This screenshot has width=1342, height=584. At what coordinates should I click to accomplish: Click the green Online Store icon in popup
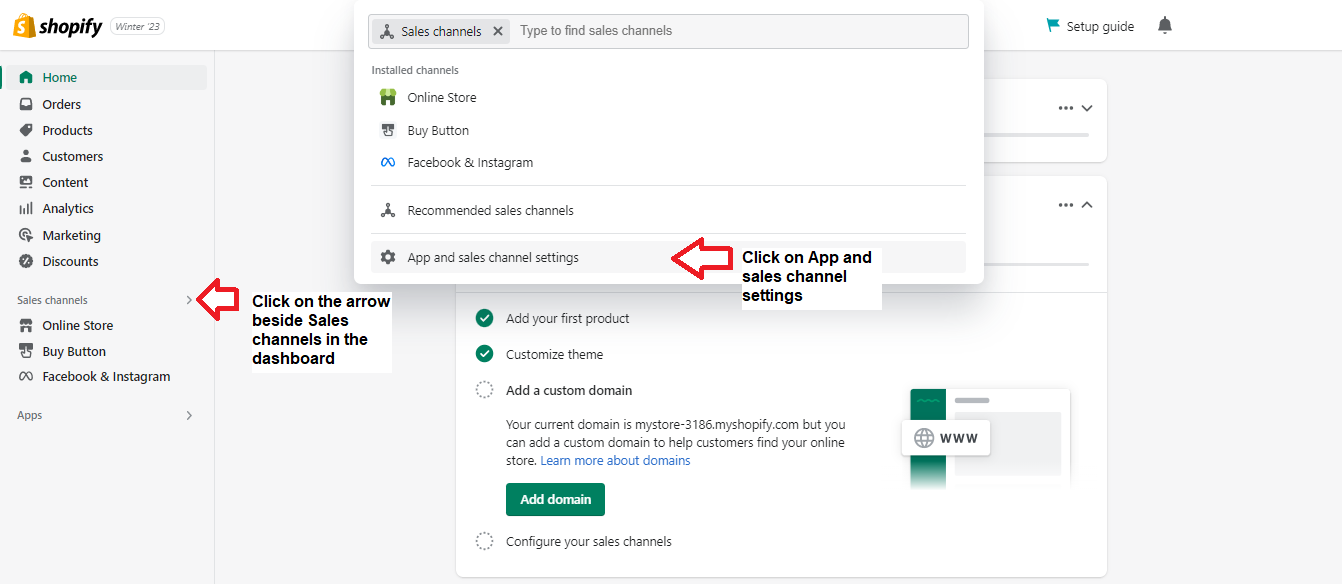pos(388,97)
